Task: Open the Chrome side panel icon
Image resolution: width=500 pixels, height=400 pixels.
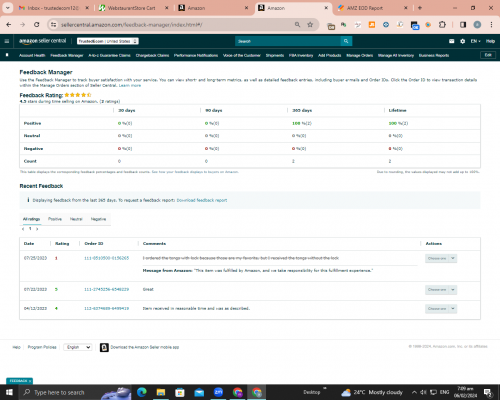Action: click(463, 25)
